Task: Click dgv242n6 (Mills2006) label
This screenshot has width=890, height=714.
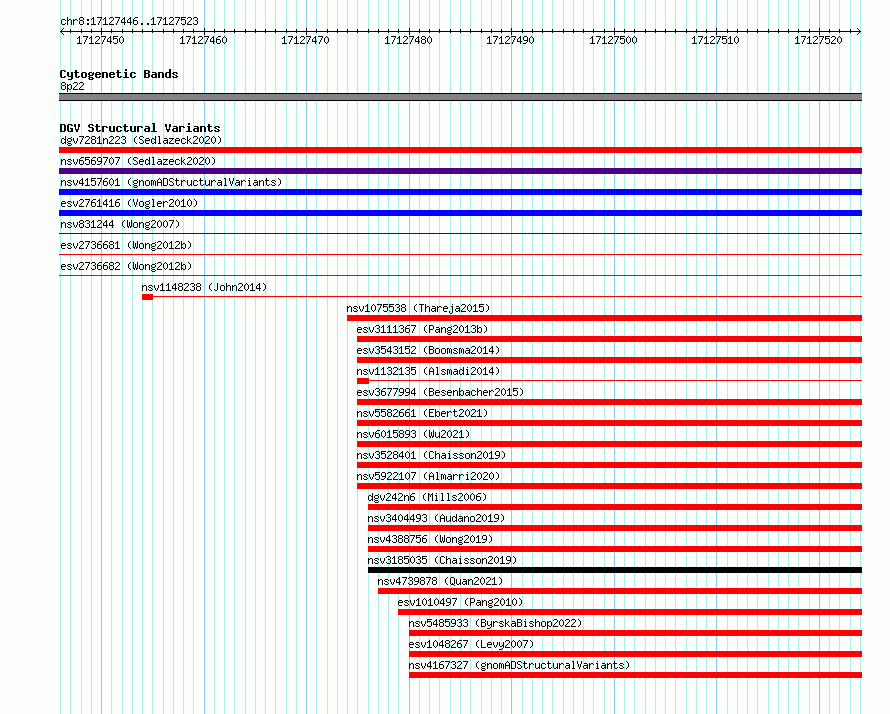Action: [x=427, y=497]
